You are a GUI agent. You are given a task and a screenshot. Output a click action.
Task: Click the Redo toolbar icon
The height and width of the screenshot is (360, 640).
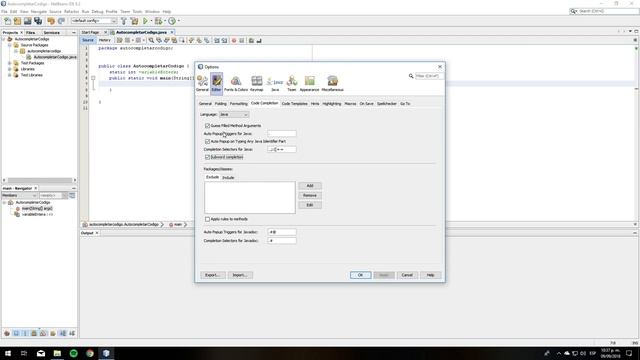point(61,21)
